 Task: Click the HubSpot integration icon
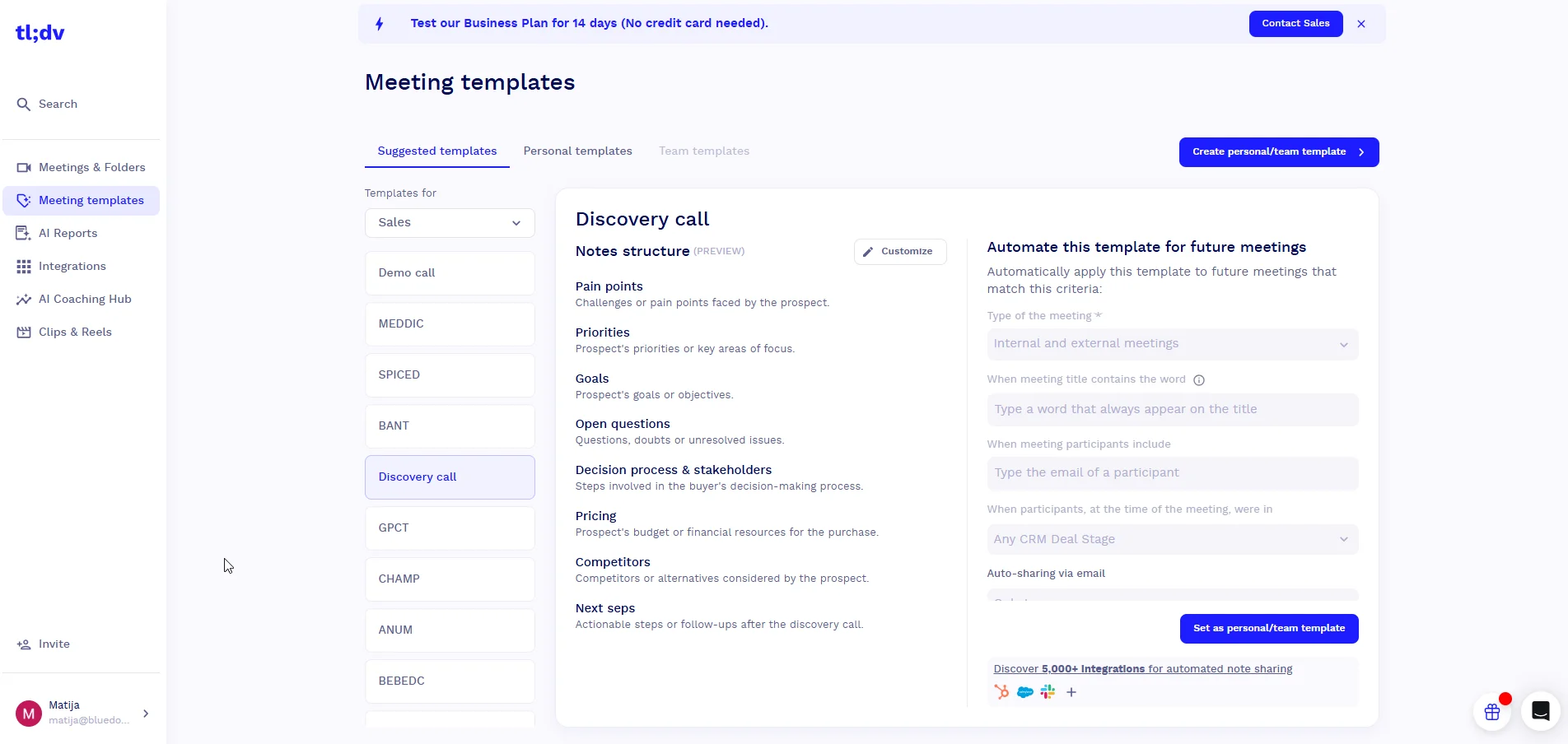point(1001,692)
